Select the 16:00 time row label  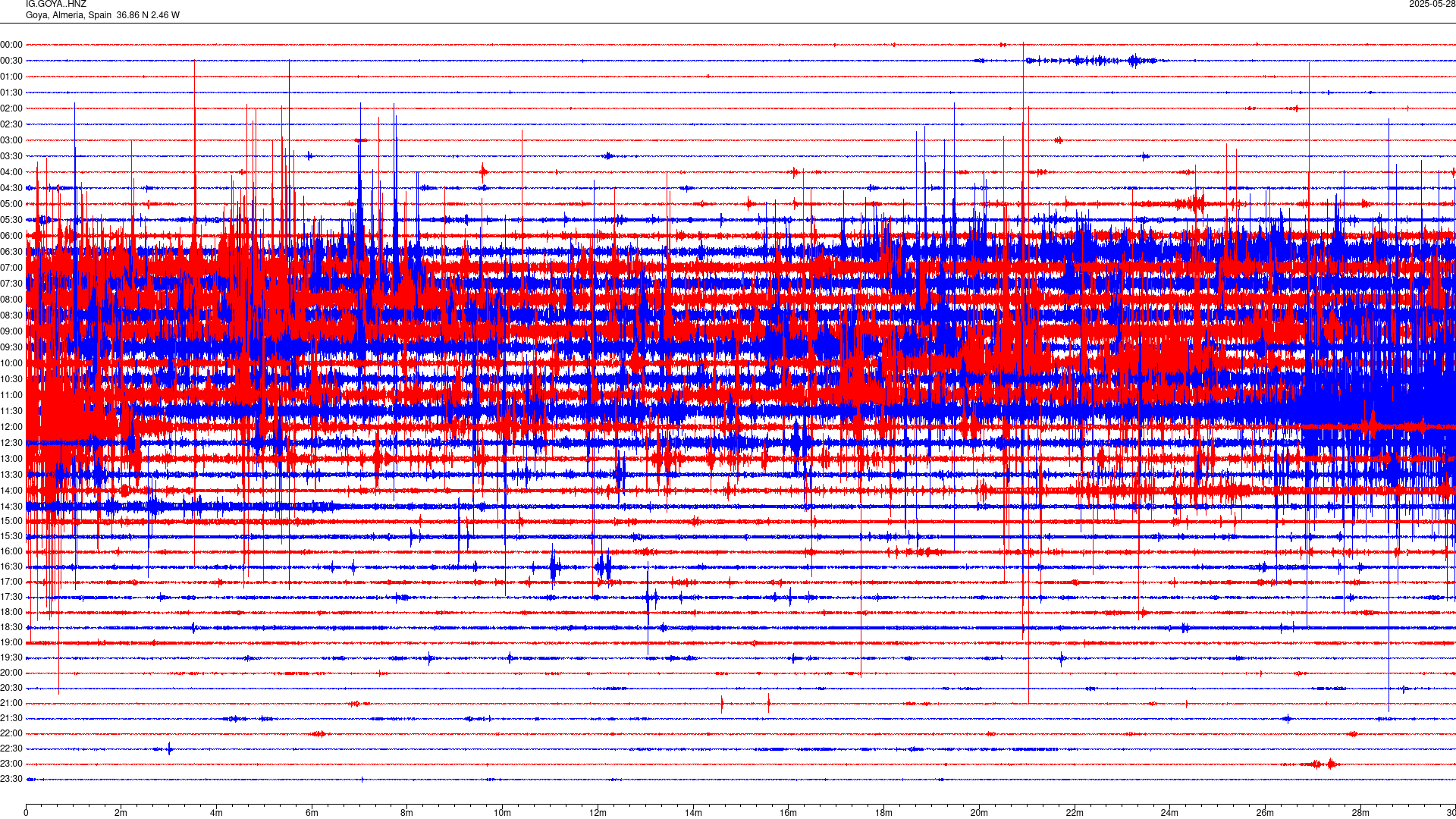(11, 551)
